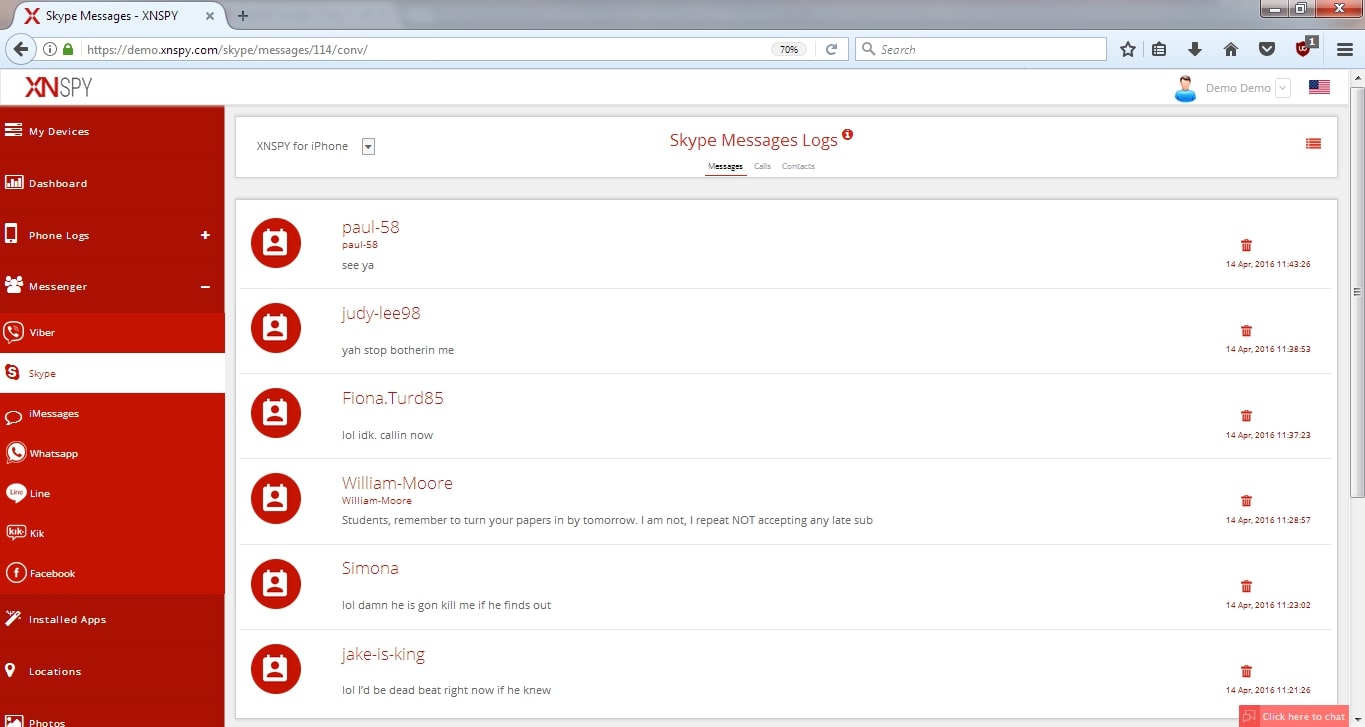This screenshot has width=1365, height=727.
Task: Select the Skype Messages - XNSPY browser tab
Action: [120, 15]
